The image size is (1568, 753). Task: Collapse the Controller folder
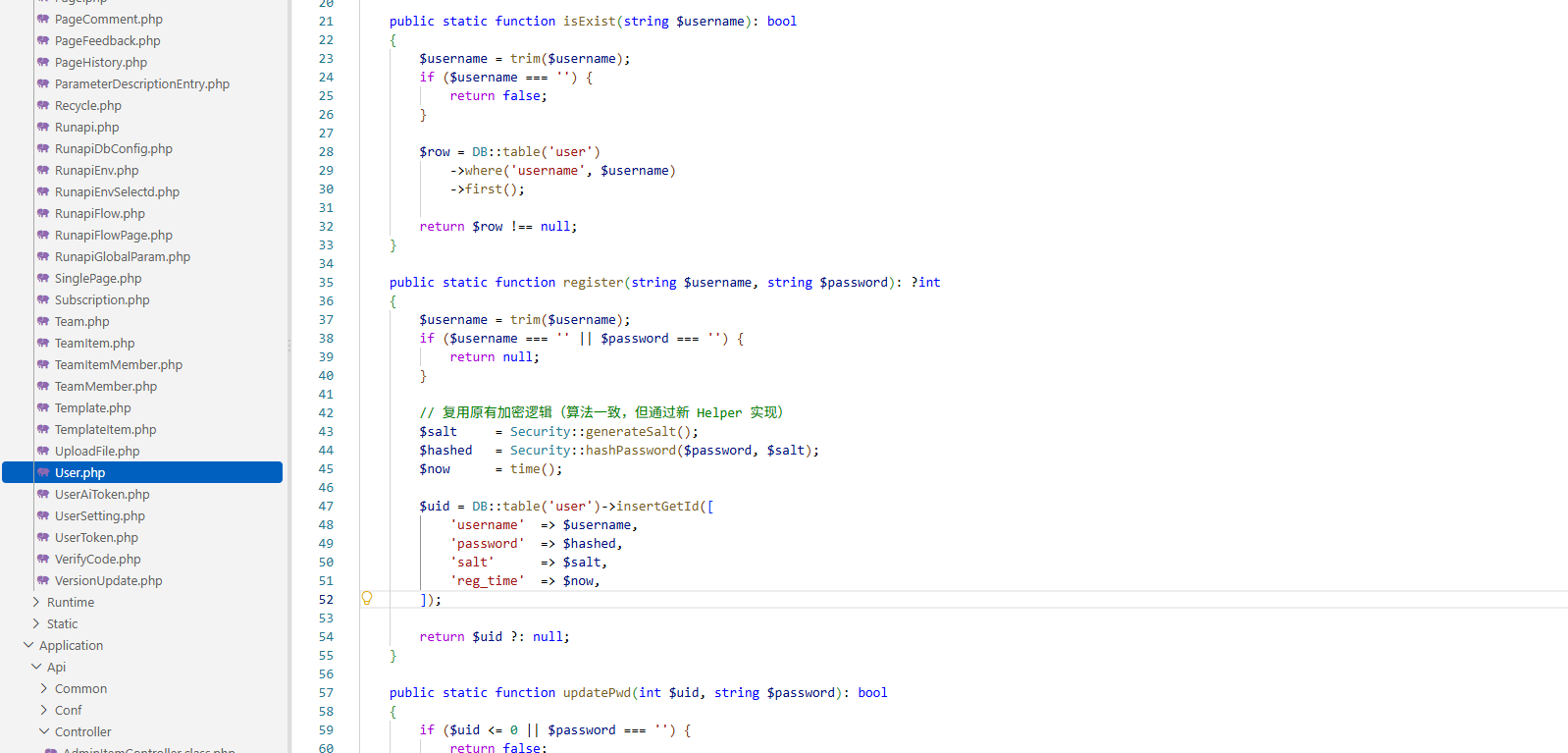click(x=44, y=731)
